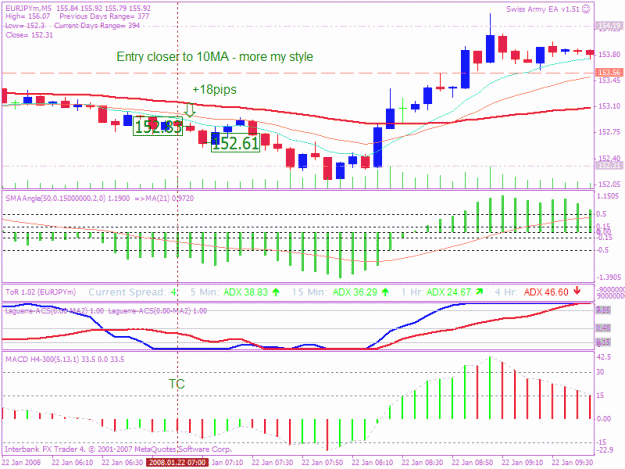Click the 153.10 price axis value
The image size is (625, 469).
(x=609, y=106)
